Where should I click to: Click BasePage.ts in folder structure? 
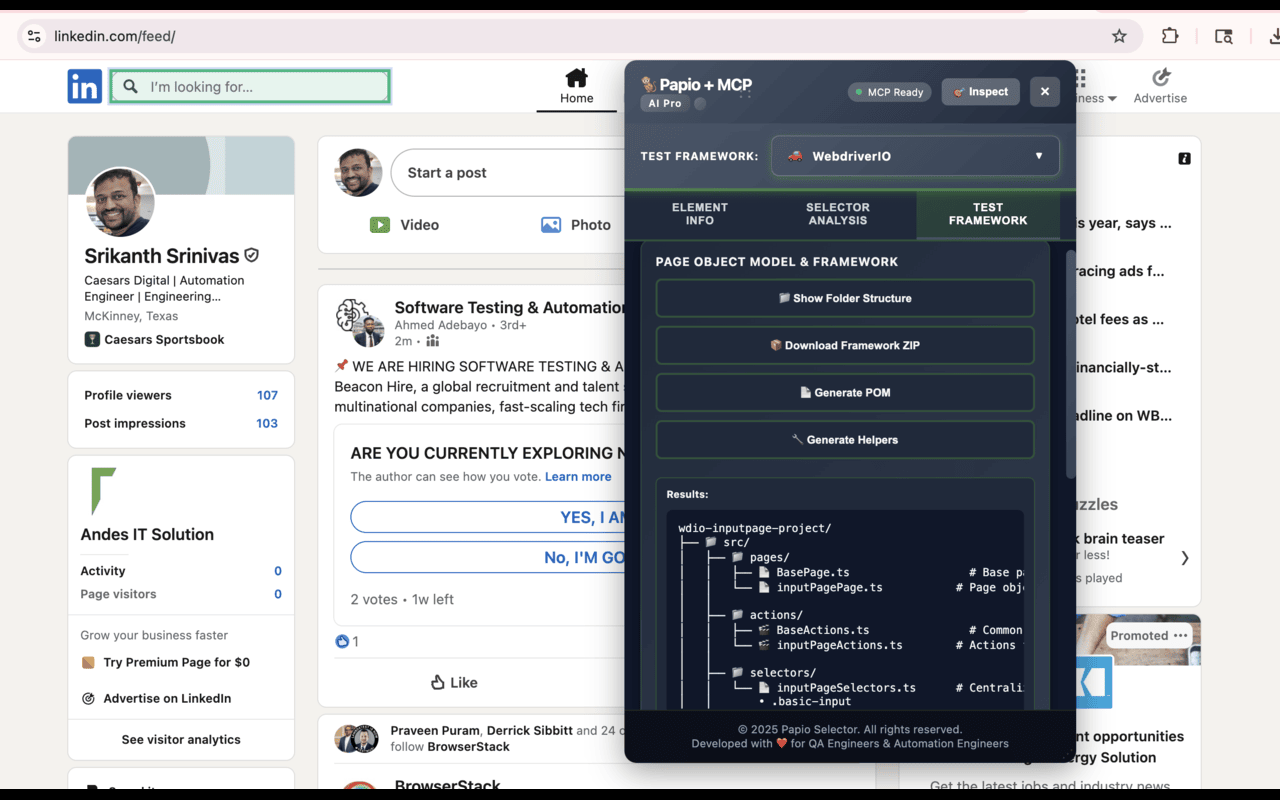pos(813,572)
